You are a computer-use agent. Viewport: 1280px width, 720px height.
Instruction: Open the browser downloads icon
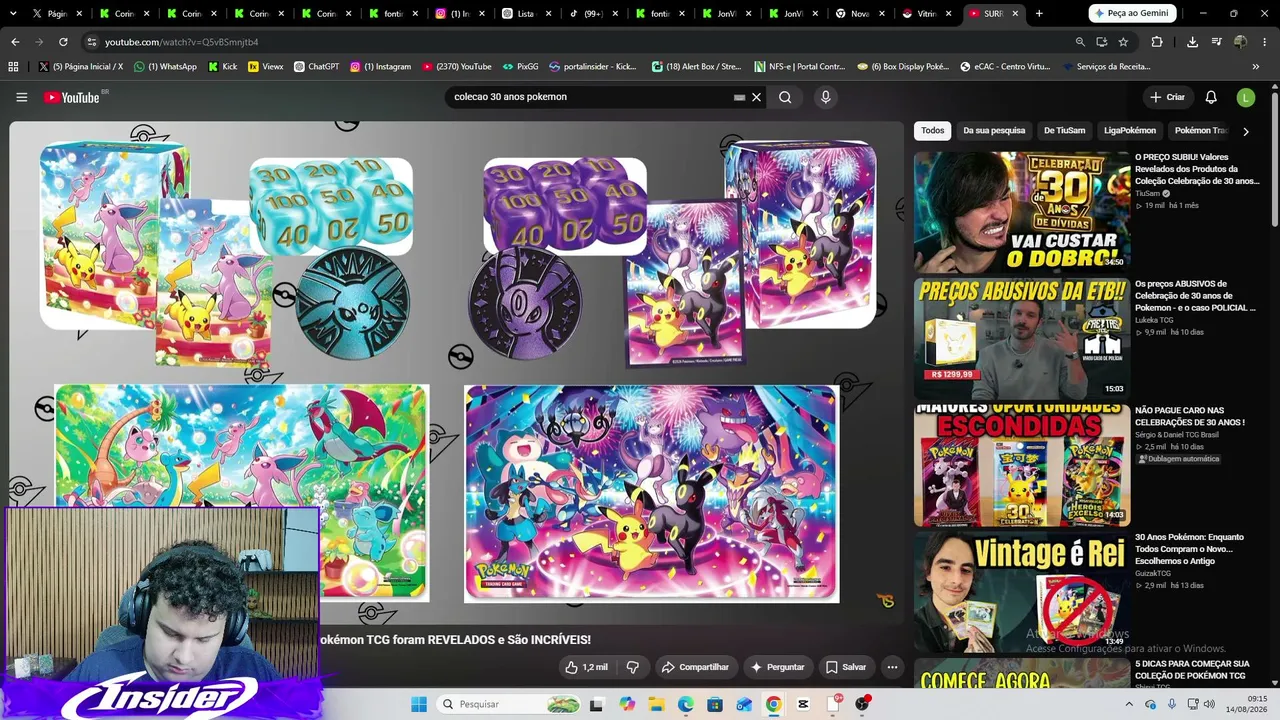pyautogui.click(x=1192, y=42)
